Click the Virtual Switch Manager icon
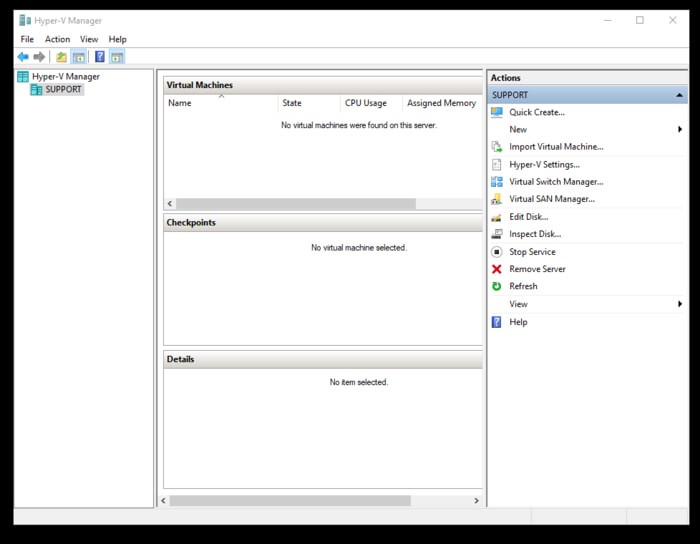The height and width of the screenshot is (544, 700). click(x=497, y=182)
